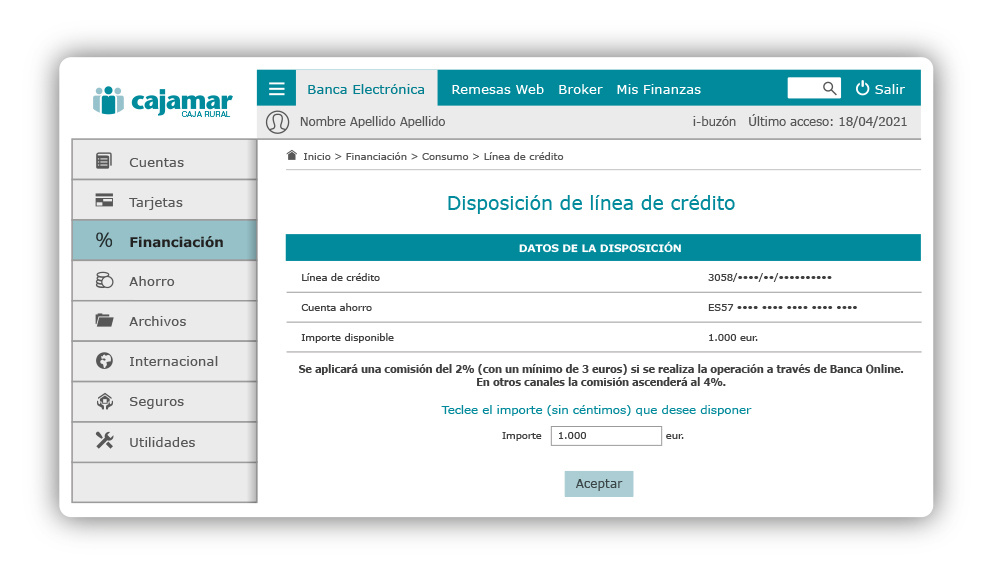Click the name Nombre Apellido Apellido
Viewport: 992px width, 585px height.
coord(373,121)
